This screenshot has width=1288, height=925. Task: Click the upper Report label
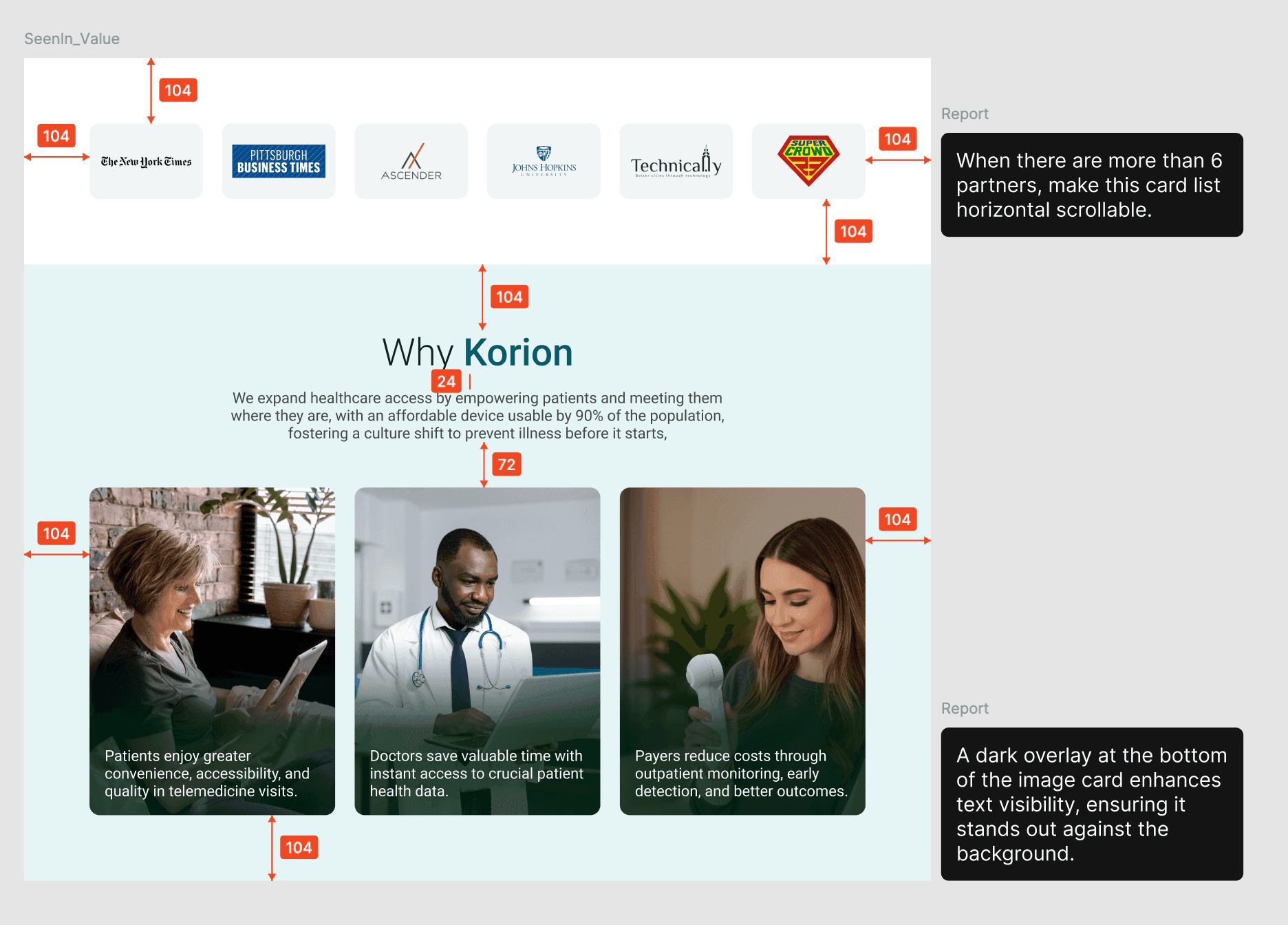pos(965,113)
